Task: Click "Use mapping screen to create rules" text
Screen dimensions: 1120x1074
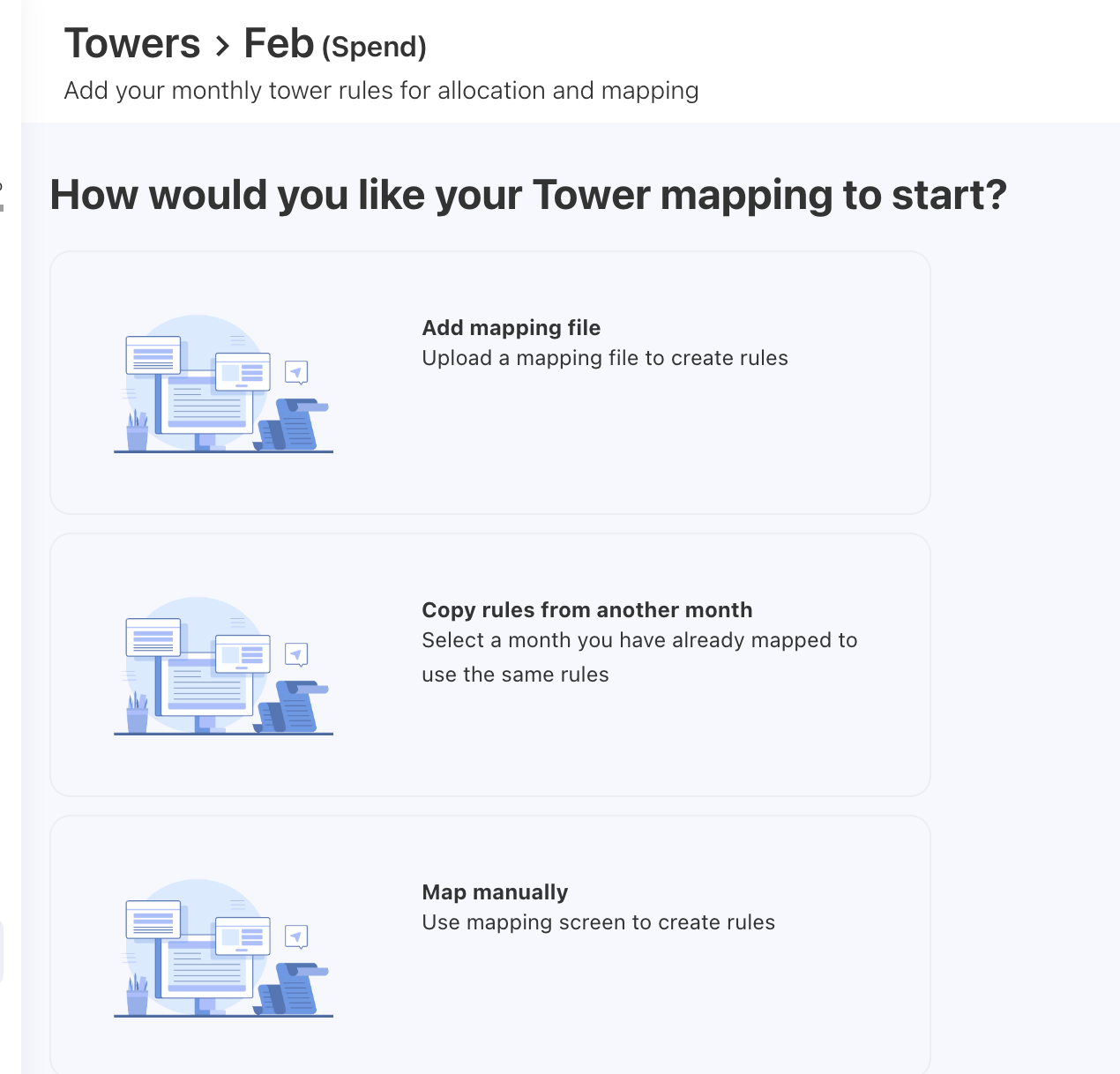Action: coord(598,922)
